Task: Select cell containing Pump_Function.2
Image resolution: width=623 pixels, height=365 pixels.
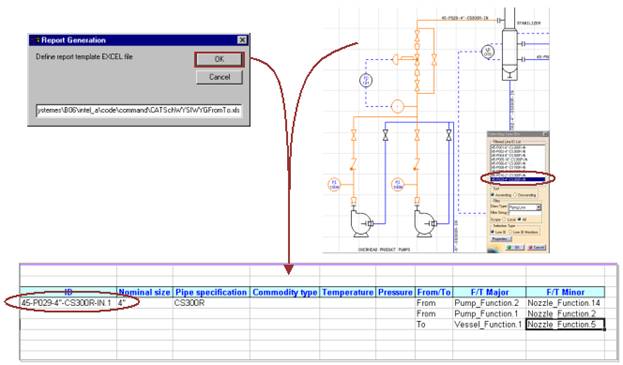Action: [489, 303]
